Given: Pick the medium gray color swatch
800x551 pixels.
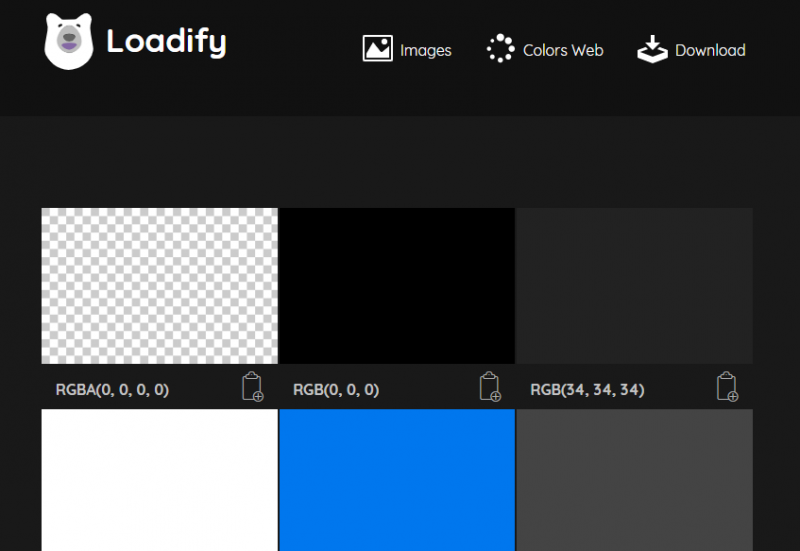Looking at the screenshot, I should click(x=634, y=480).
